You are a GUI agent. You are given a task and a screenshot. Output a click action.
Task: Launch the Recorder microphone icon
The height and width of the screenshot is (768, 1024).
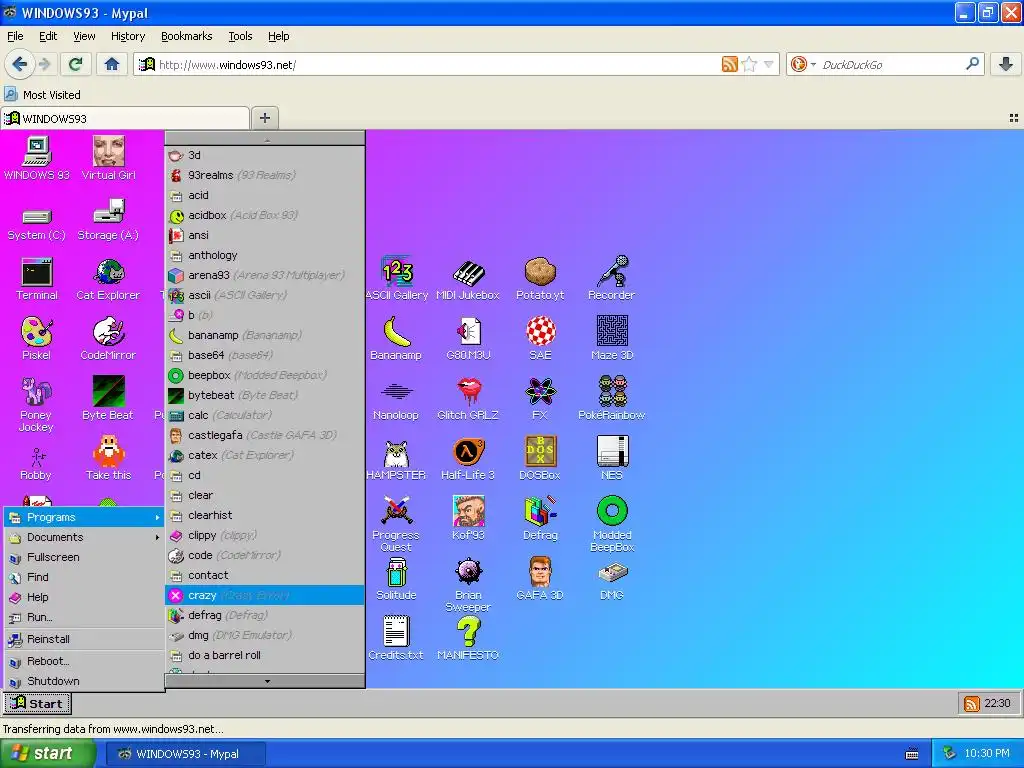[x=612, y=280]
